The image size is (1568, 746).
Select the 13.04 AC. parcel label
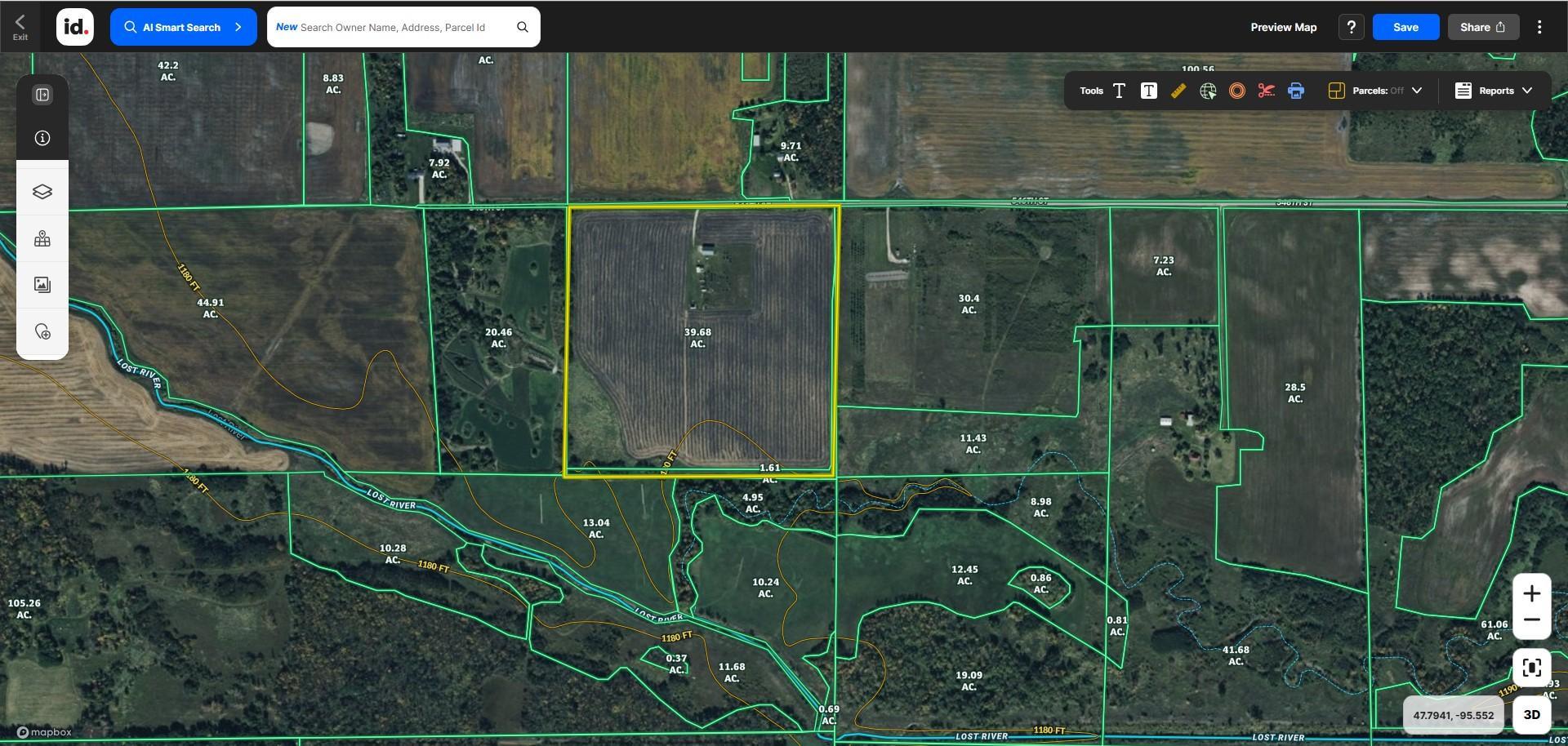pyautogui.click(x=596, y=528)
